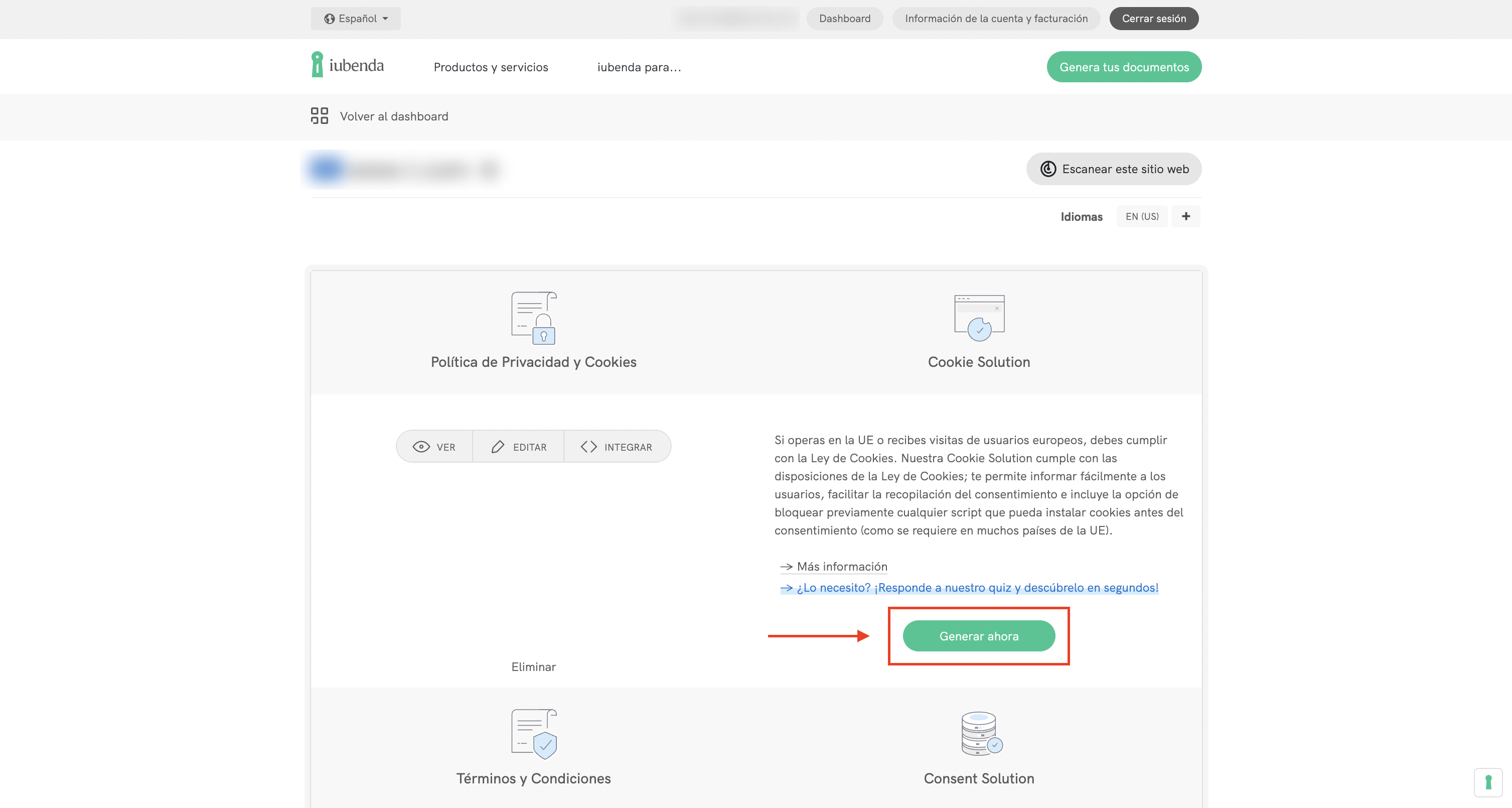The image size is (1512, 808).
Task: Open the Productos y servicios menu
Action: 491,67
